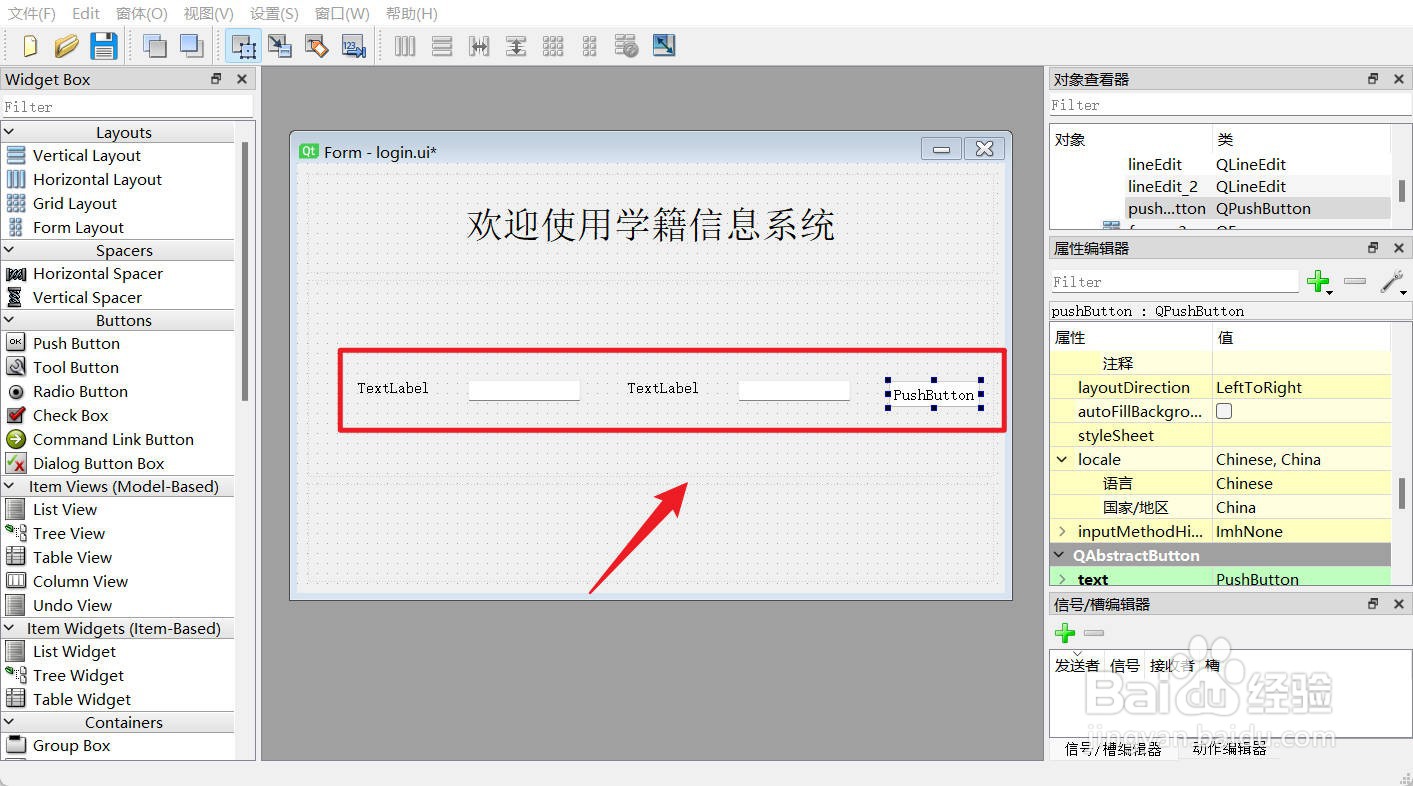Select the Check Box widget entry
1413x786 pixels.
[x=70, y=415]
